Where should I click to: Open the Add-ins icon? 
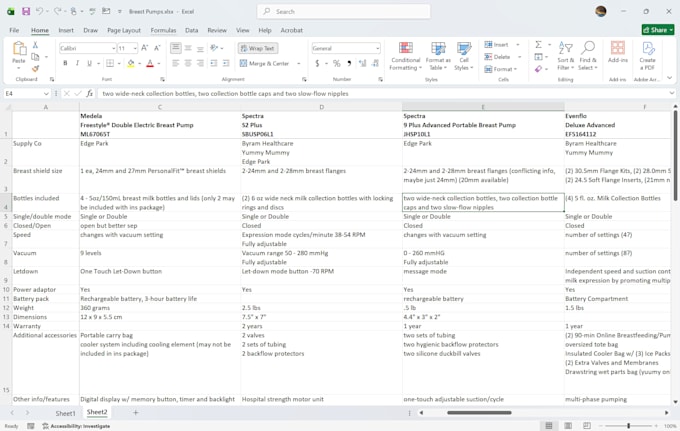618,52
